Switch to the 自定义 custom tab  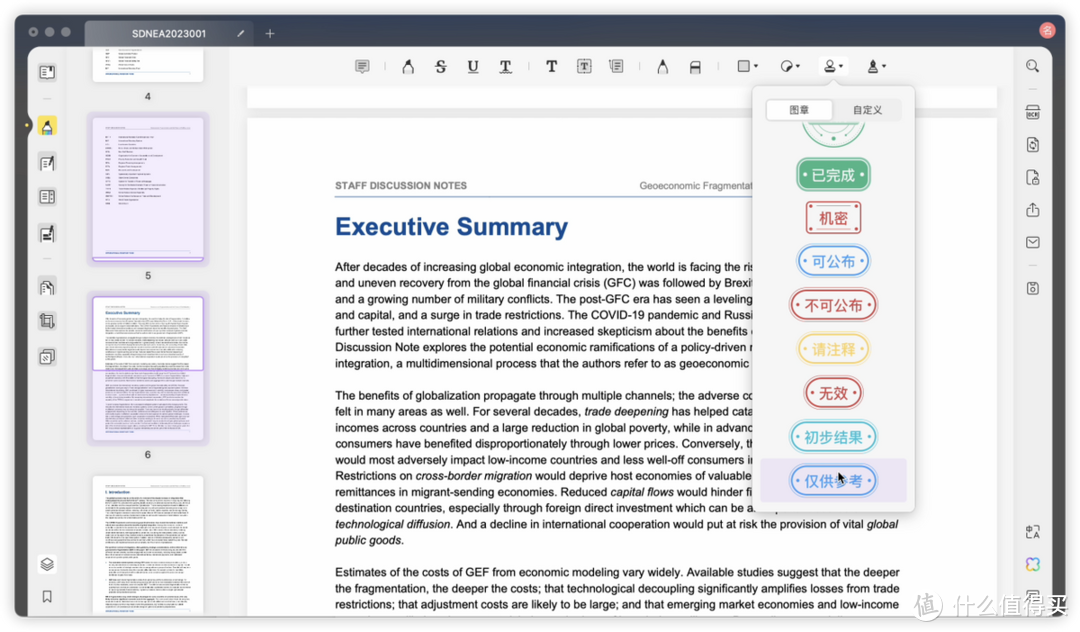pos(867,110)
